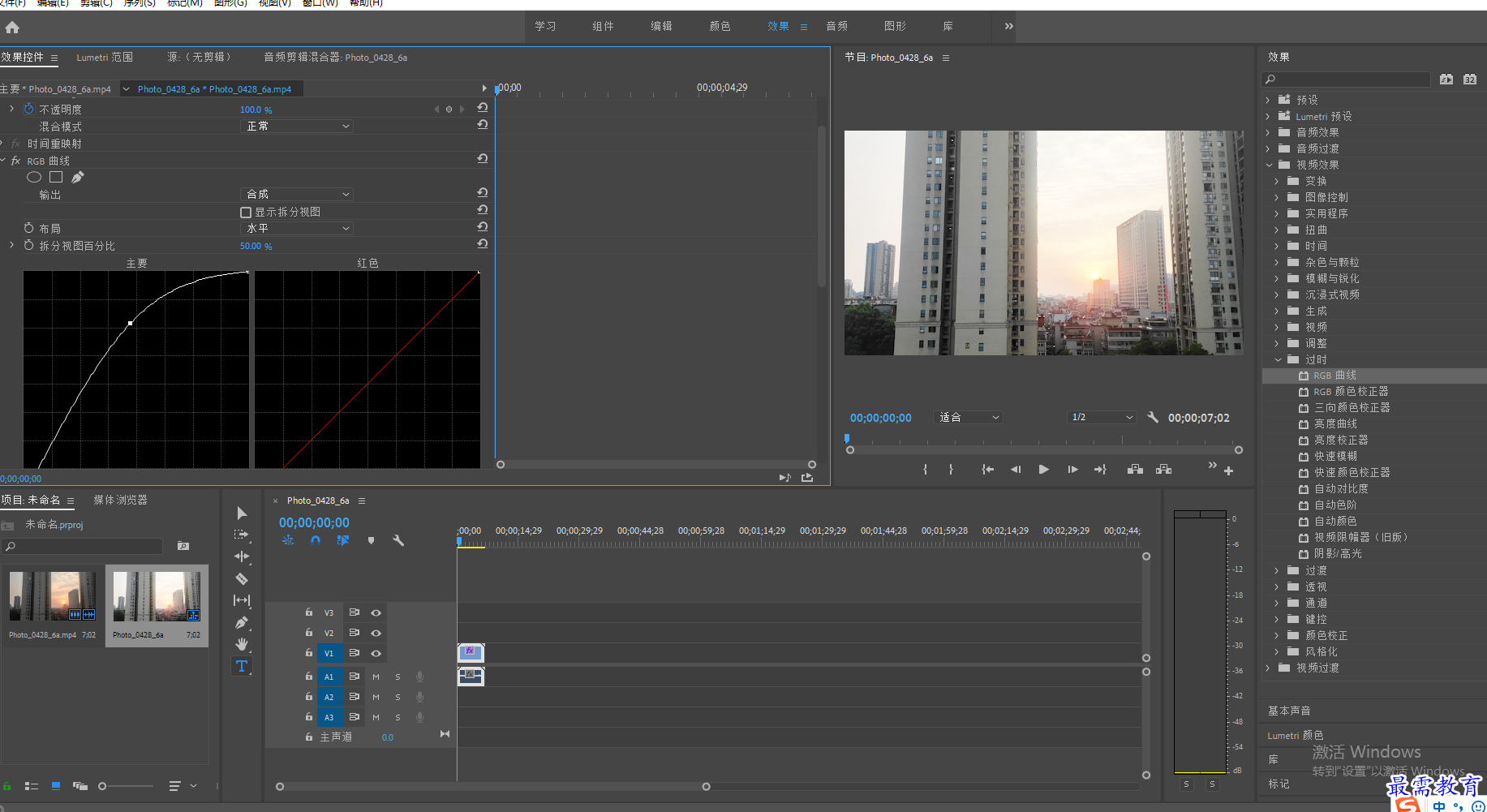
Task: Click the timeline wrench display settings
Action: click(x=398, y=540)
